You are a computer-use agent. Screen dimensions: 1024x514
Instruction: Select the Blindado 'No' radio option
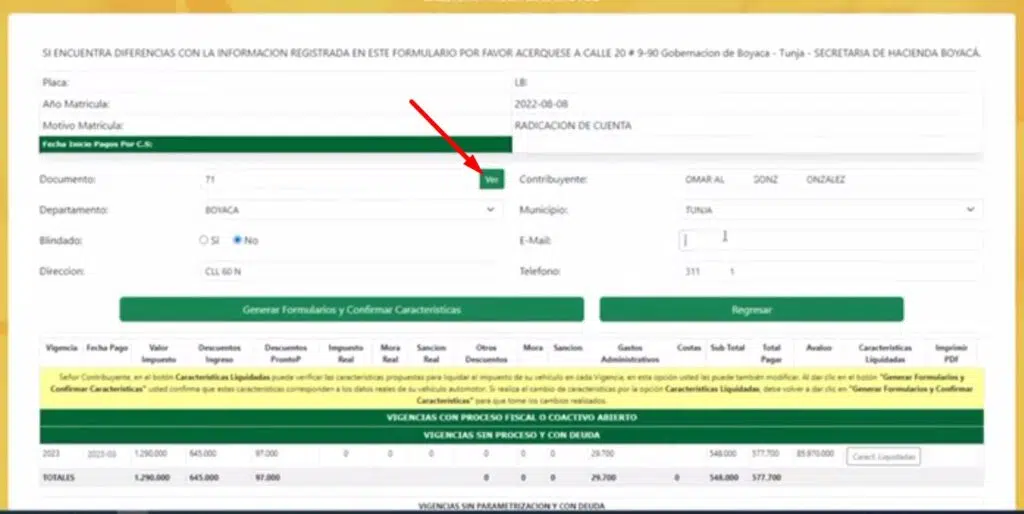(x=238, y=240)
